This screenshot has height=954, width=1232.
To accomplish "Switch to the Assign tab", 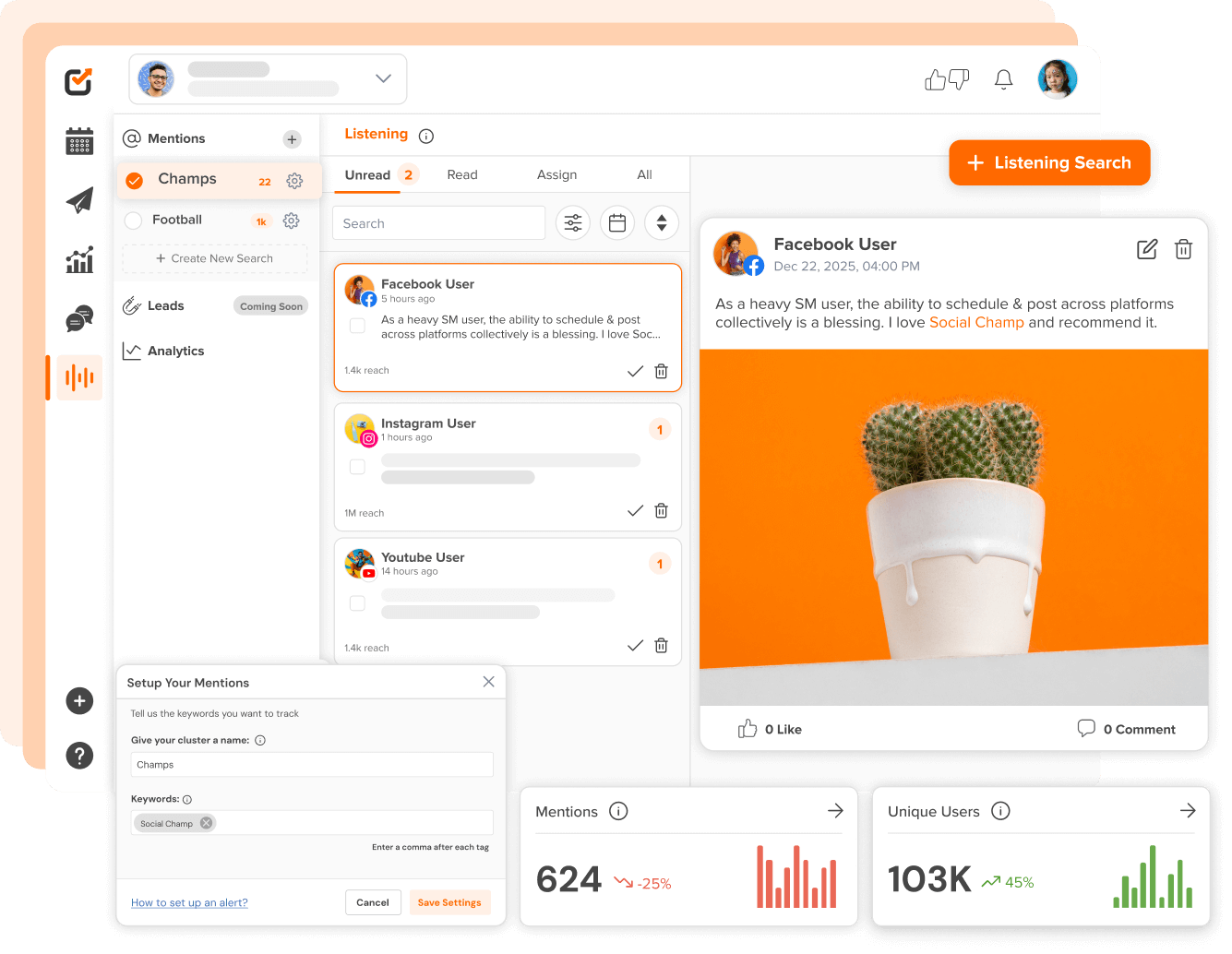I will pyautogui.click(x=556, y=174).
